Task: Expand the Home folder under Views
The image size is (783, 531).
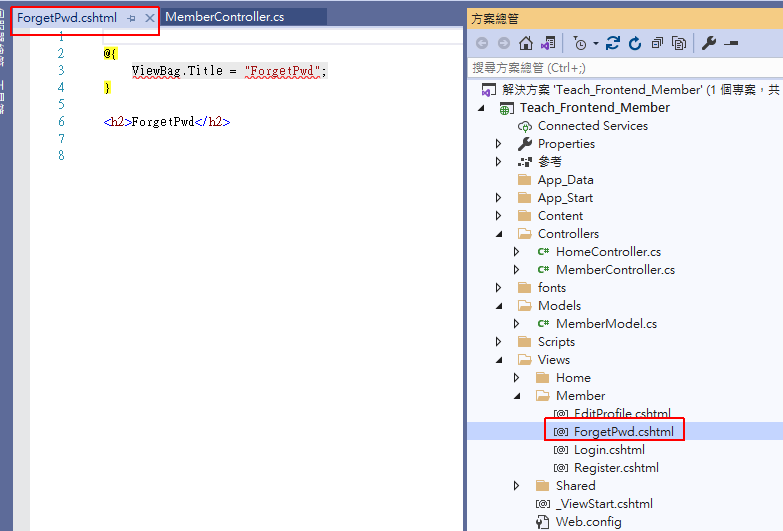Action: pyautogui.click(x=517, y=378)
